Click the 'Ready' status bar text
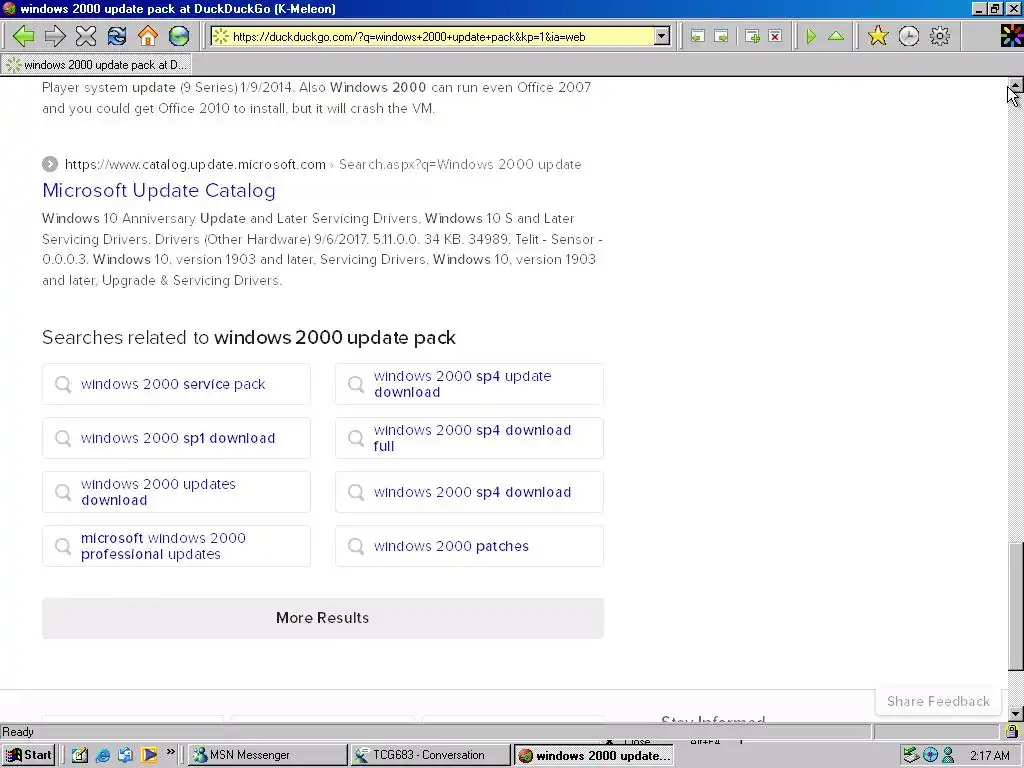Screen dimensions: 1024x768 point(18,731)
